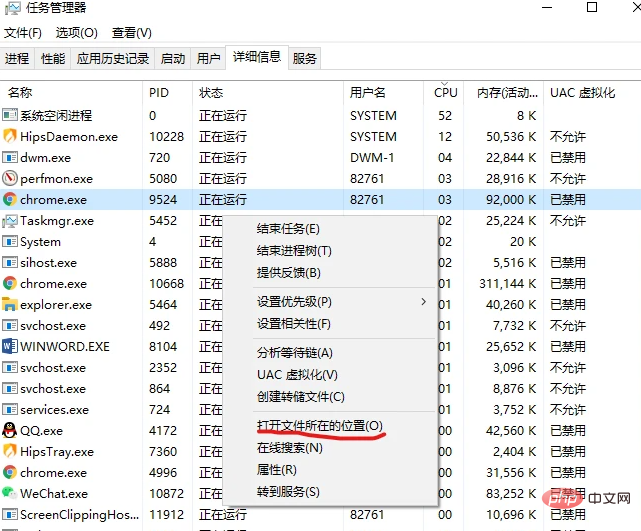
Task: Sort by the PID column header
Action: [x=168, y=93]
